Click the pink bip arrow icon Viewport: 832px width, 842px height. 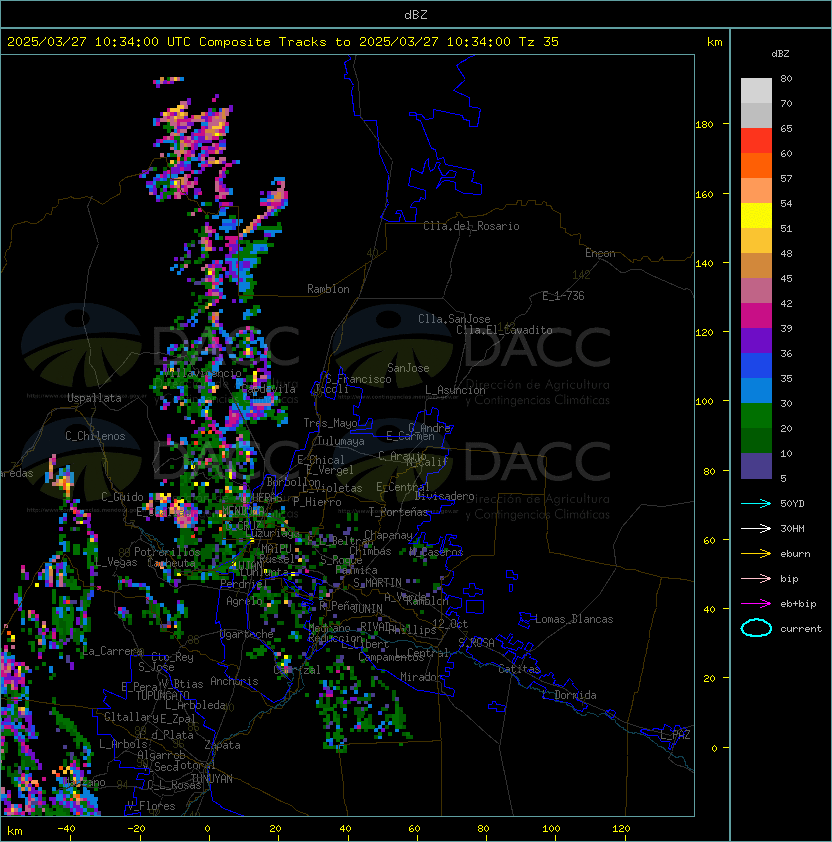[x=756, y=579]
